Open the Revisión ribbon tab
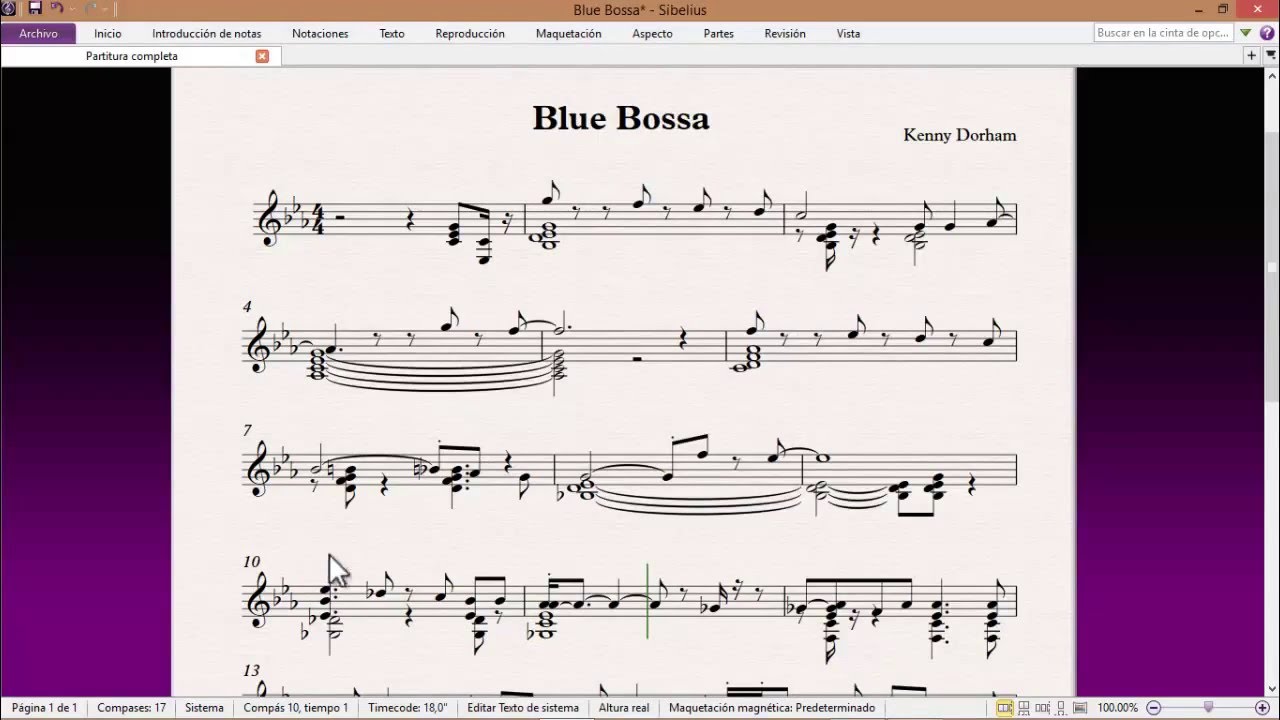The width and height of the screenshot is (1280, 720). pos(785,33)
